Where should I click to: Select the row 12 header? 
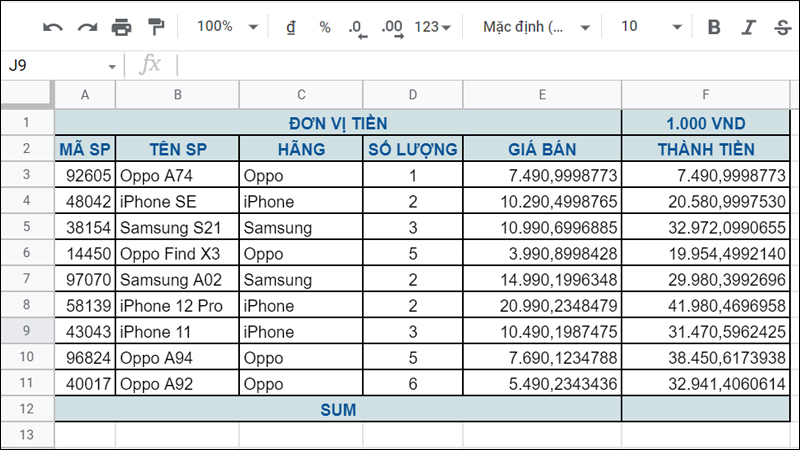[x=26, y=409]
